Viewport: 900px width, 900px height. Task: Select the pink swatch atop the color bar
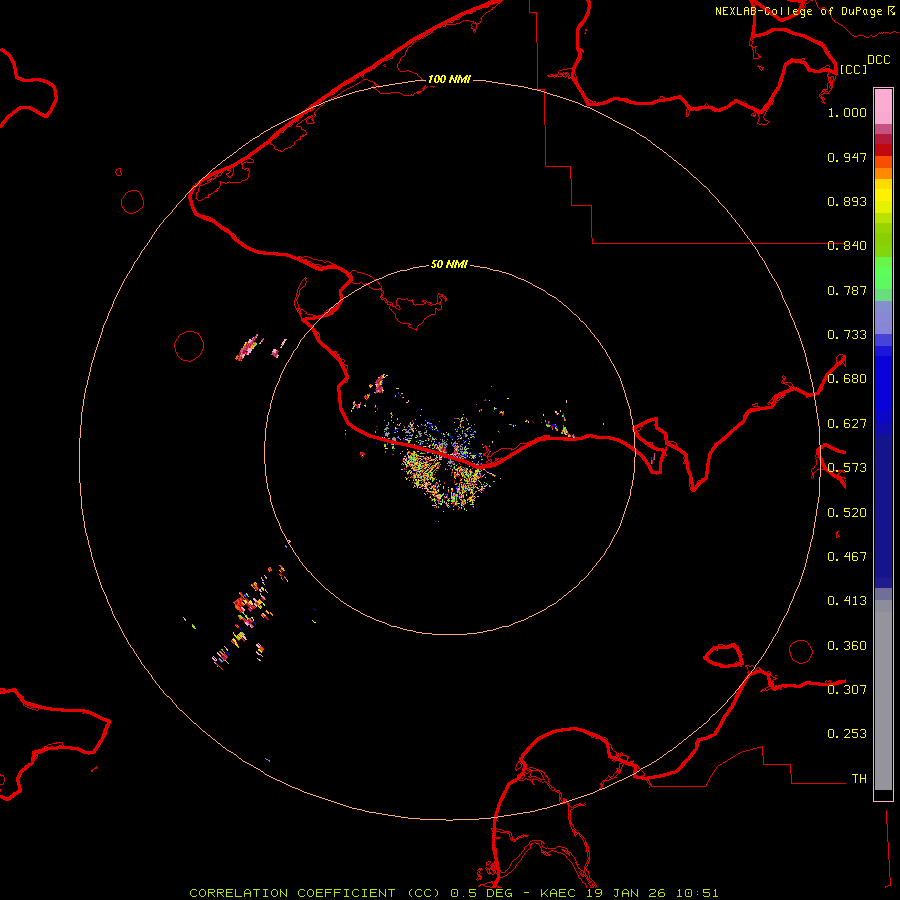[883, 105]
